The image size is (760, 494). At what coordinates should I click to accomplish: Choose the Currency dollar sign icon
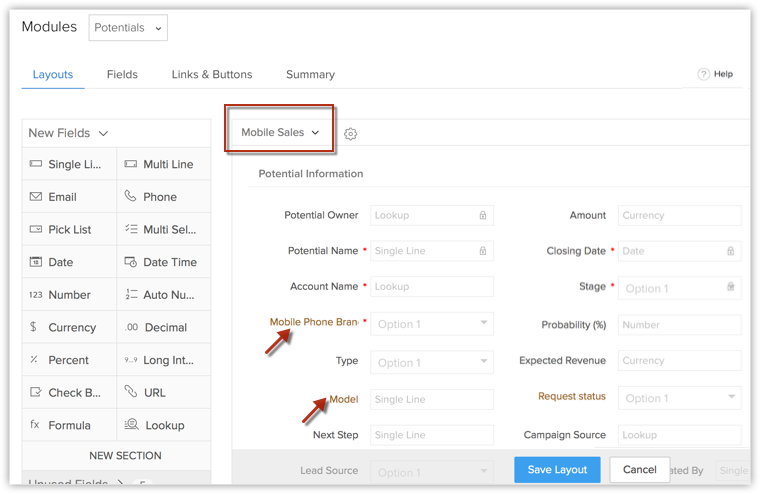tap(34, 327)
